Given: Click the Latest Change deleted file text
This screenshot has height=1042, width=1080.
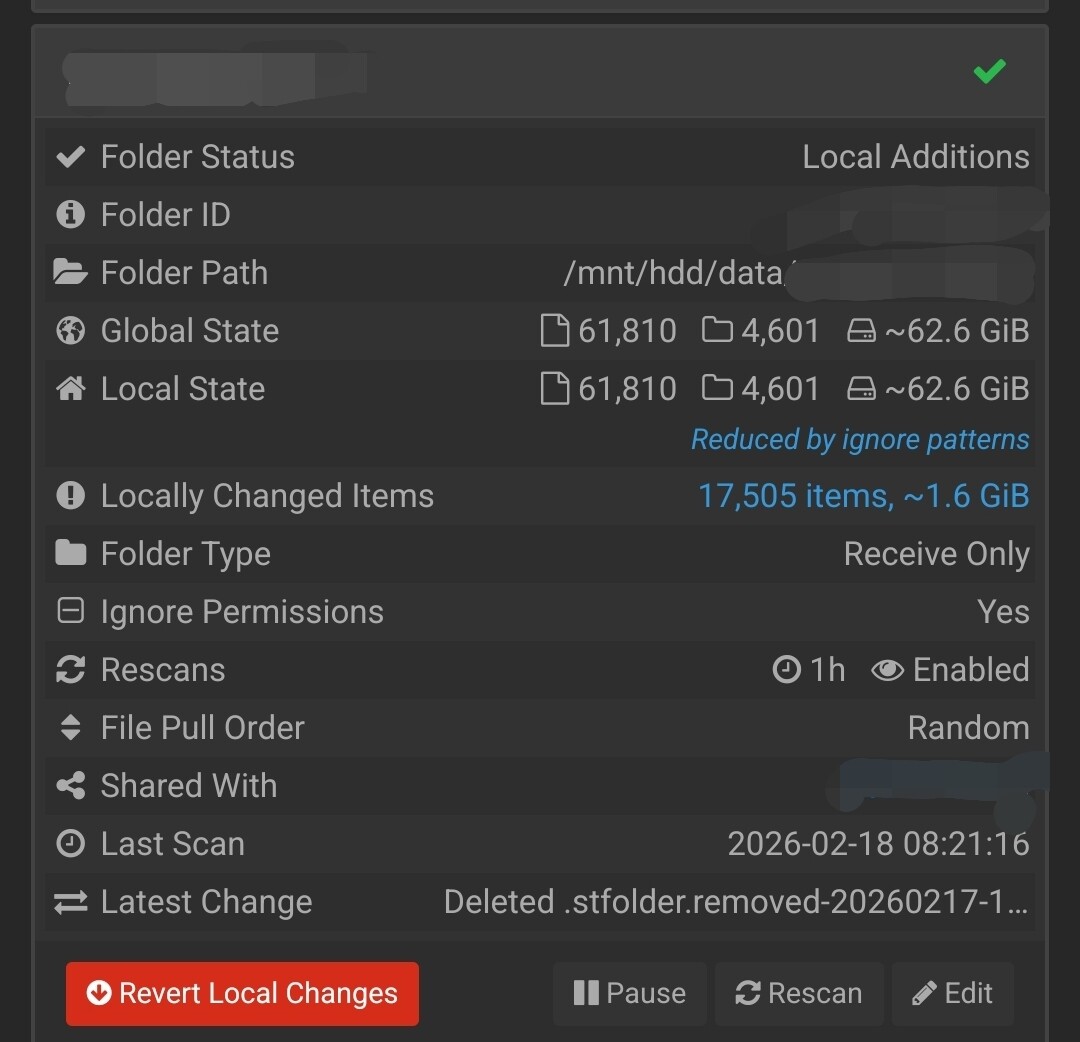Looking at the screenshot, I should 735,902.
